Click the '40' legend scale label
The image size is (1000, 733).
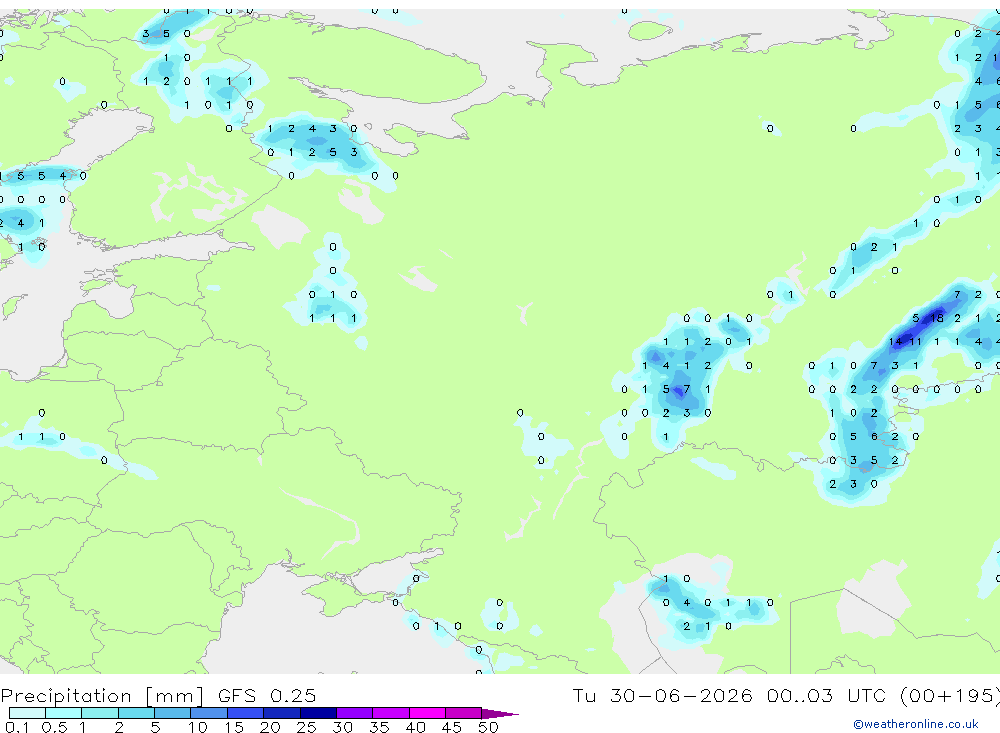(415, 727)
